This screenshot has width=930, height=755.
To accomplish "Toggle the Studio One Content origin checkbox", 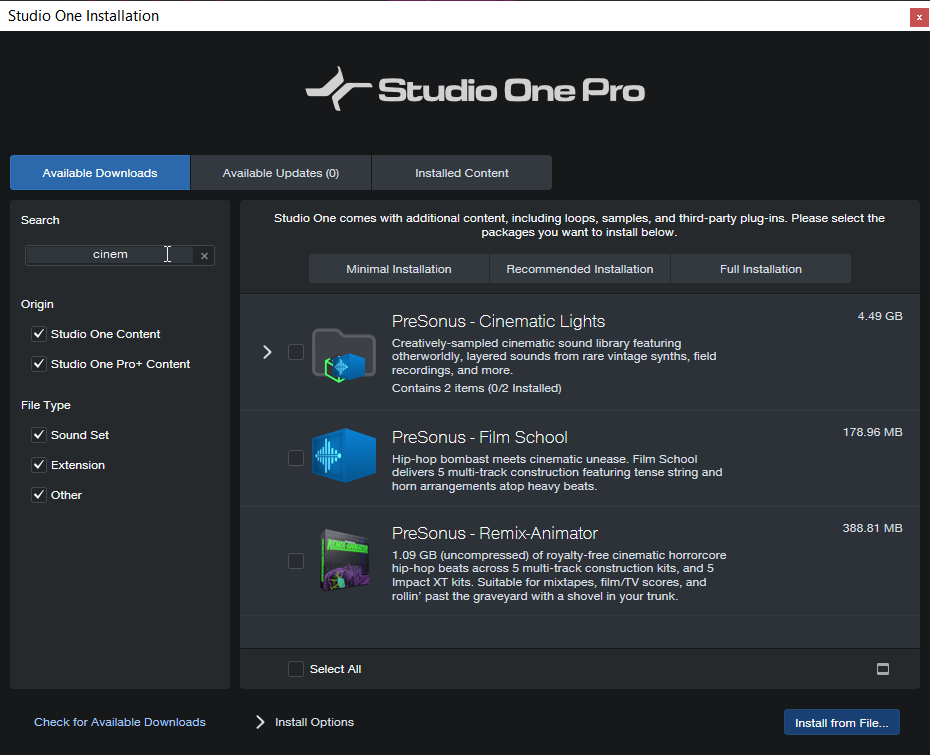I will click(x=39, y=334).
